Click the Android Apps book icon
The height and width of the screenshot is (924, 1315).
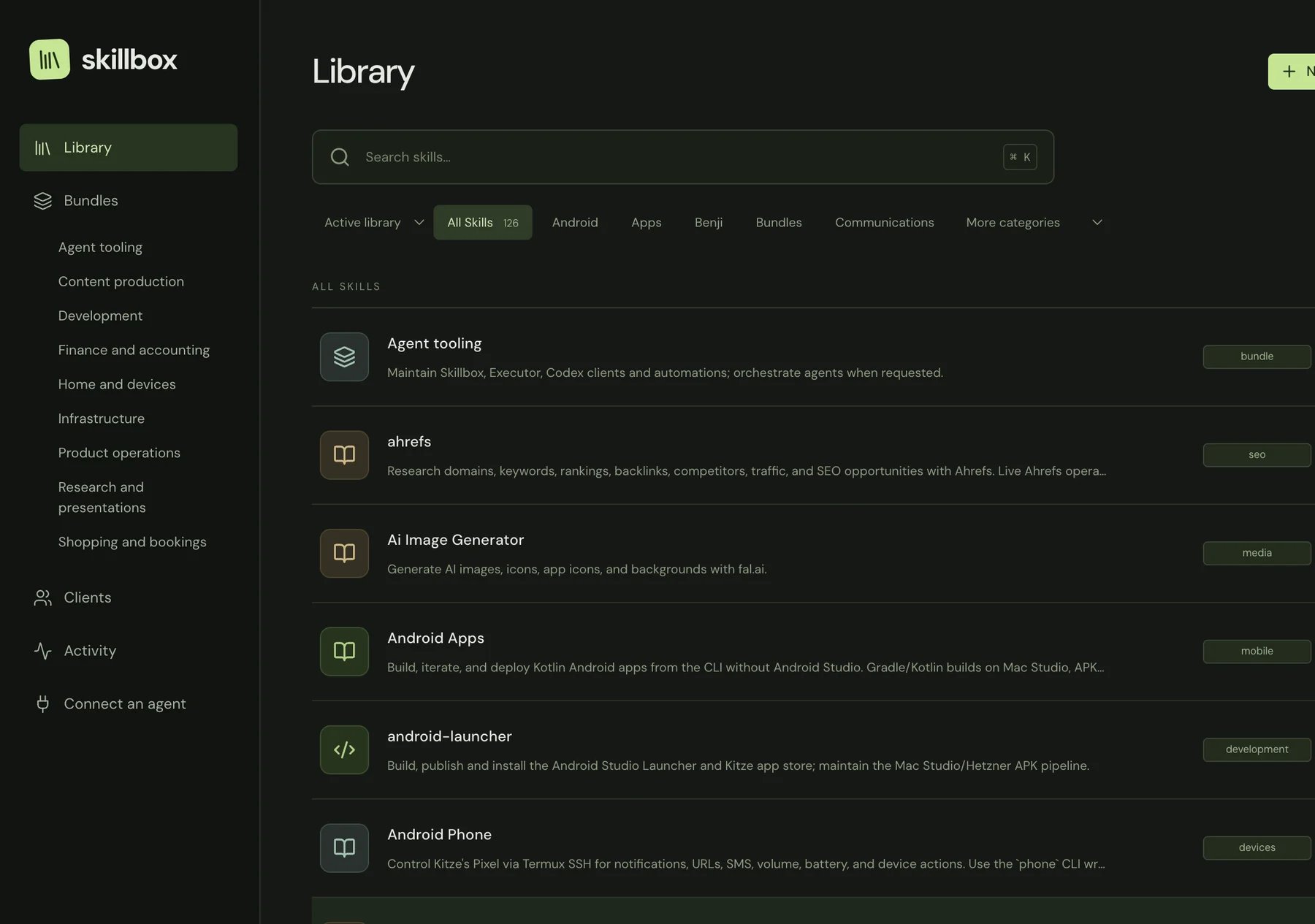[344, 652]
